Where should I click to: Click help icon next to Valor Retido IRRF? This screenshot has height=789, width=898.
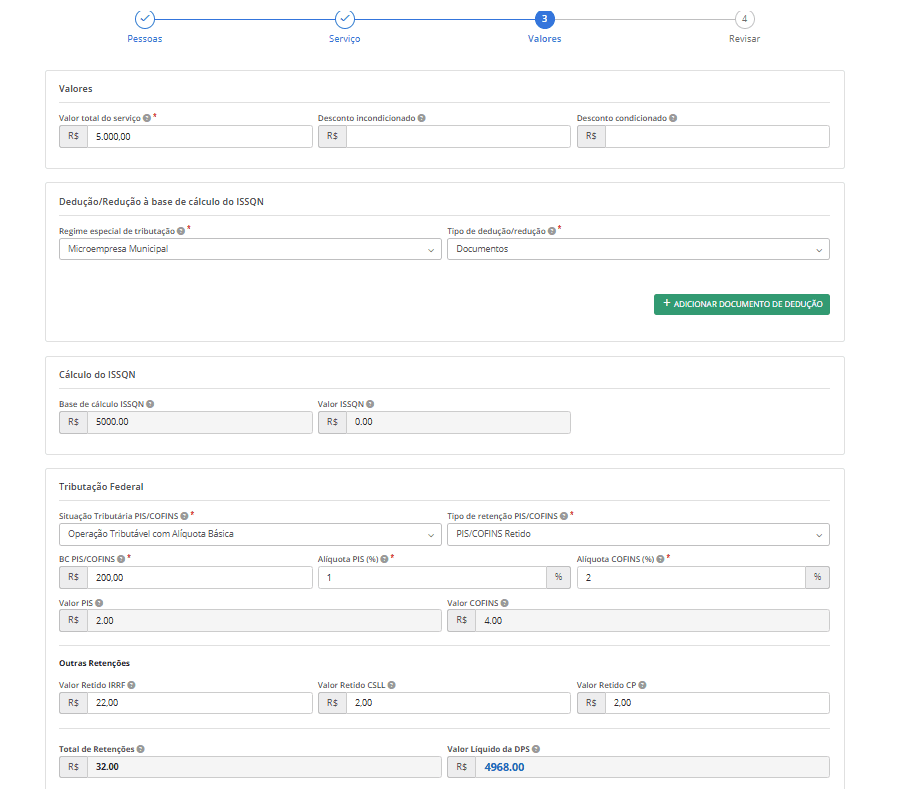132,685
